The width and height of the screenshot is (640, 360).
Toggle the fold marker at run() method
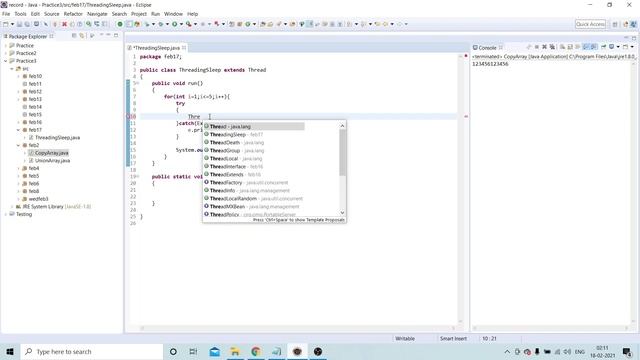[138, 83]
